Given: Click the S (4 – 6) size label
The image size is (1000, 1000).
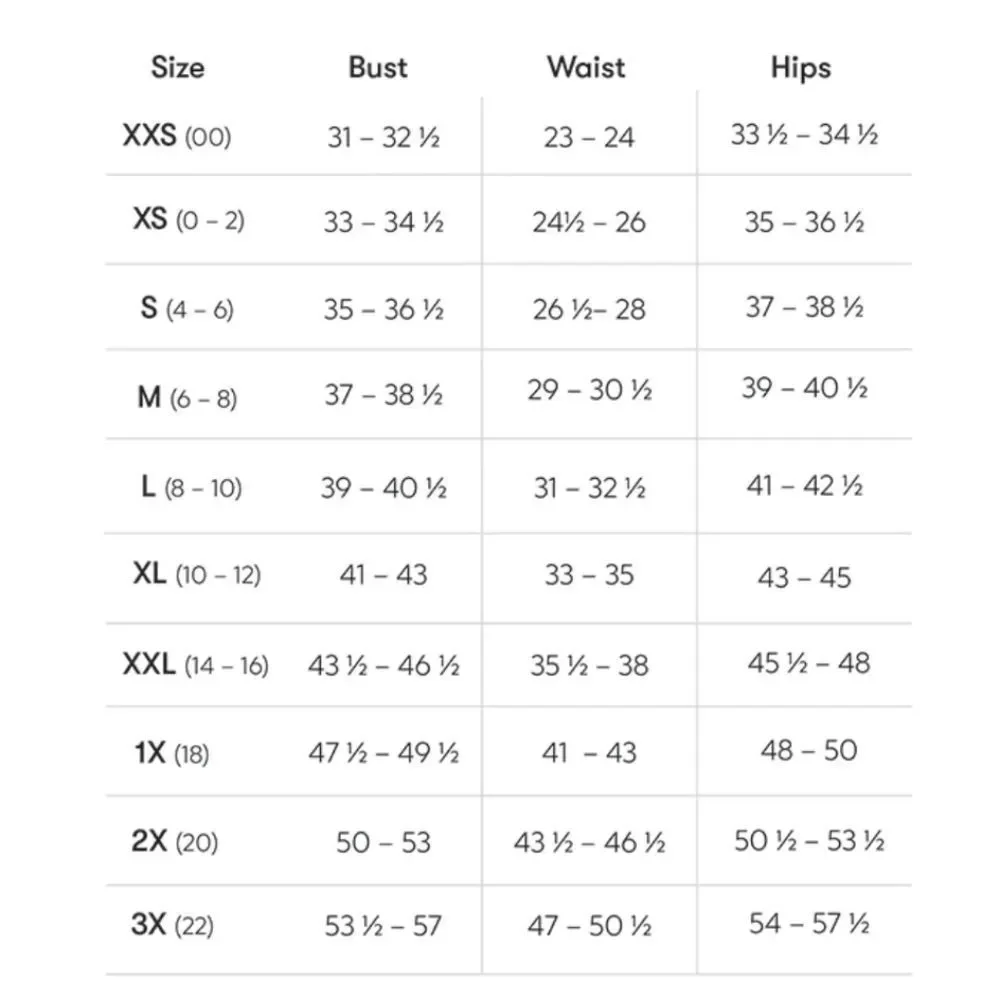Looking at the screenshot, I should (x=187, y=309).
